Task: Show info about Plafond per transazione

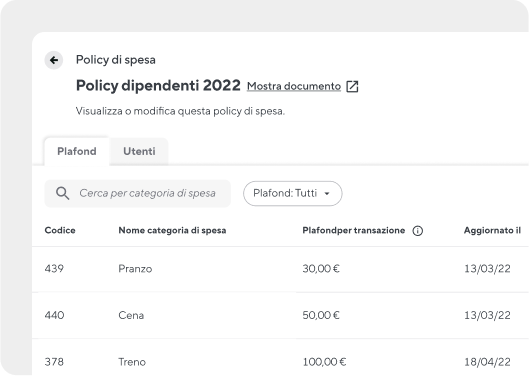Action: [417, 231]
